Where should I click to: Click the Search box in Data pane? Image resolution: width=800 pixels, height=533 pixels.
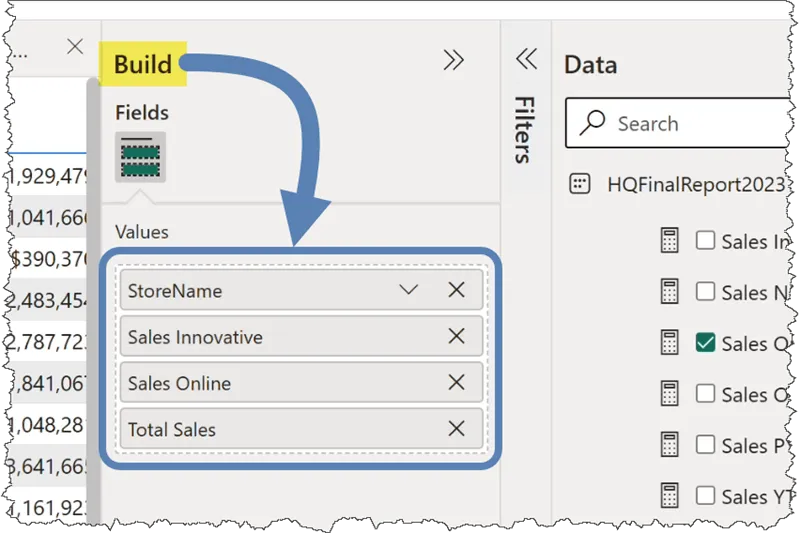(680, 124)
